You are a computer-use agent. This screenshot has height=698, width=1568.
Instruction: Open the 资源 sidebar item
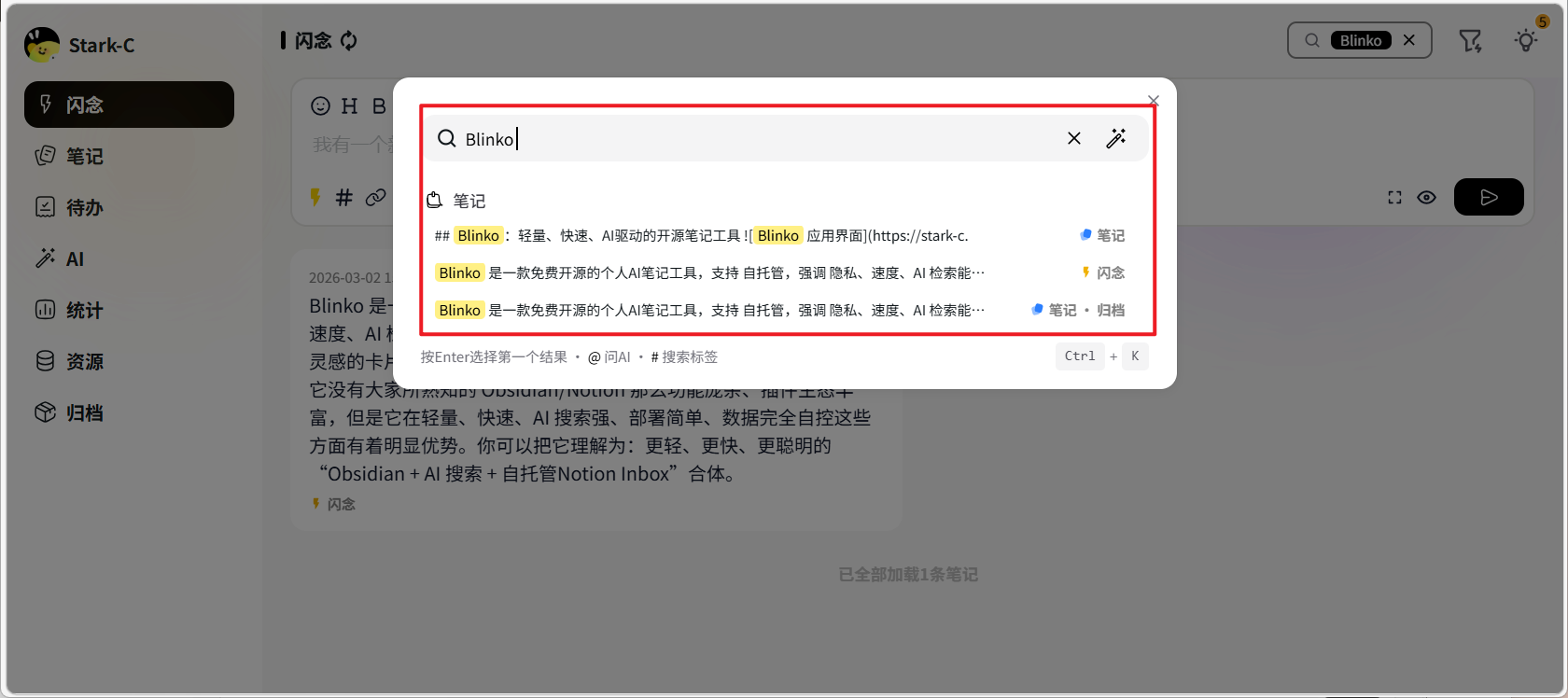tap(129, 361)
